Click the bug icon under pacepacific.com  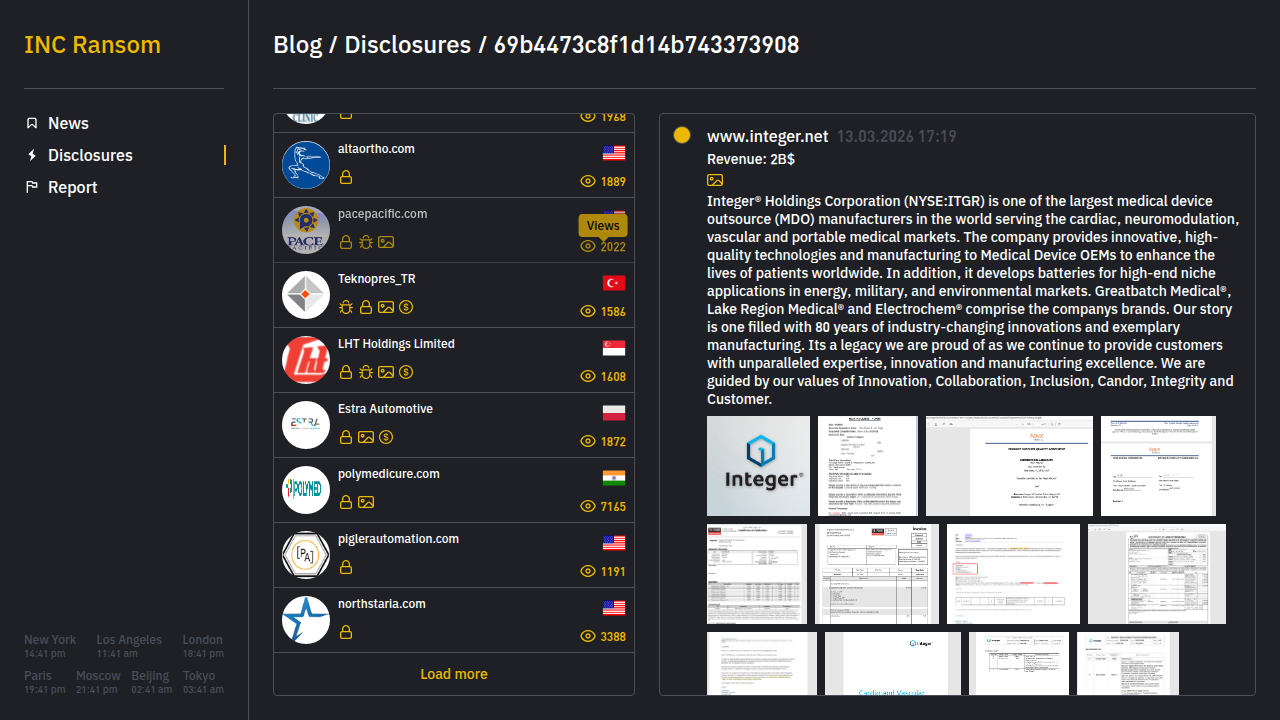point(366,242)
